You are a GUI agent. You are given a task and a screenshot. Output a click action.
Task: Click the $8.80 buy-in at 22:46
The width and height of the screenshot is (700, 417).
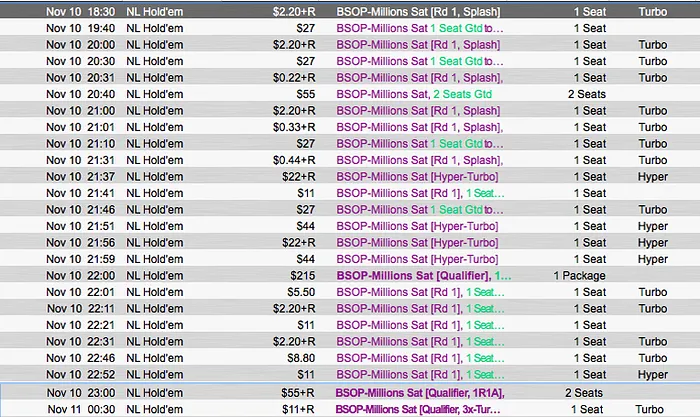(301, 358)
